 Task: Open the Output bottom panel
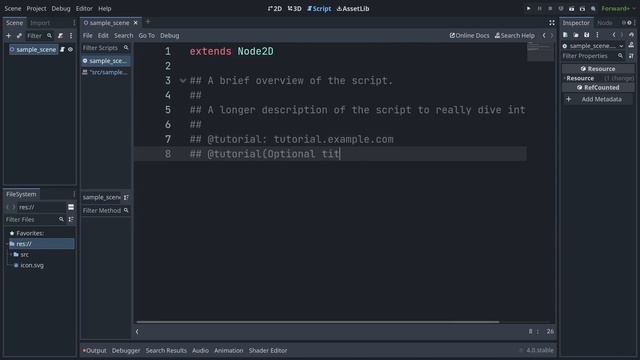click(95, 351)
